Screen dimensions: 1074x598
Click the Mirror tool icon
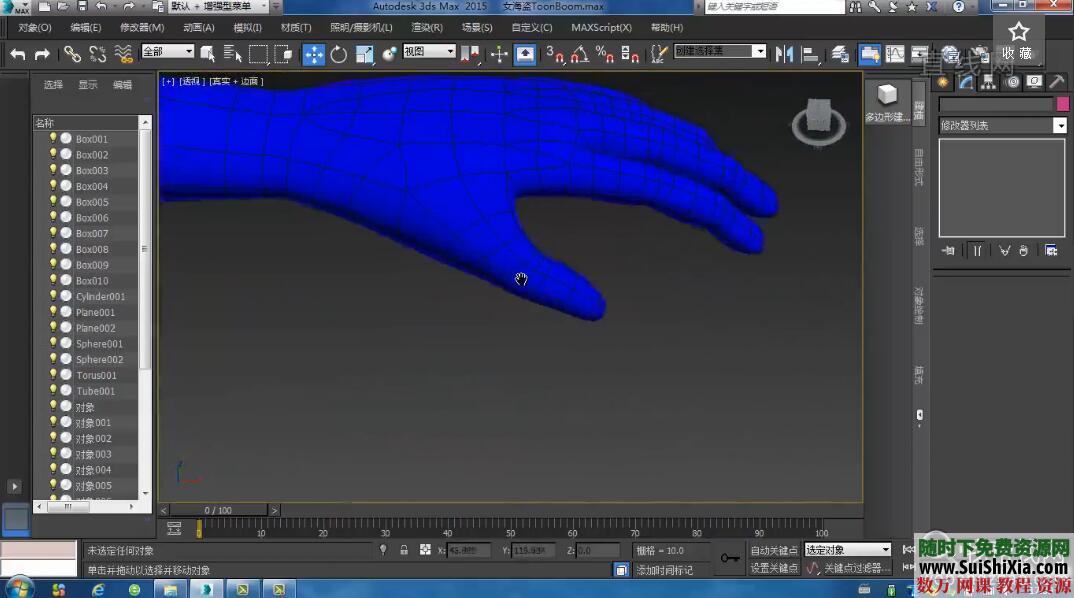(x=784, y=54)
